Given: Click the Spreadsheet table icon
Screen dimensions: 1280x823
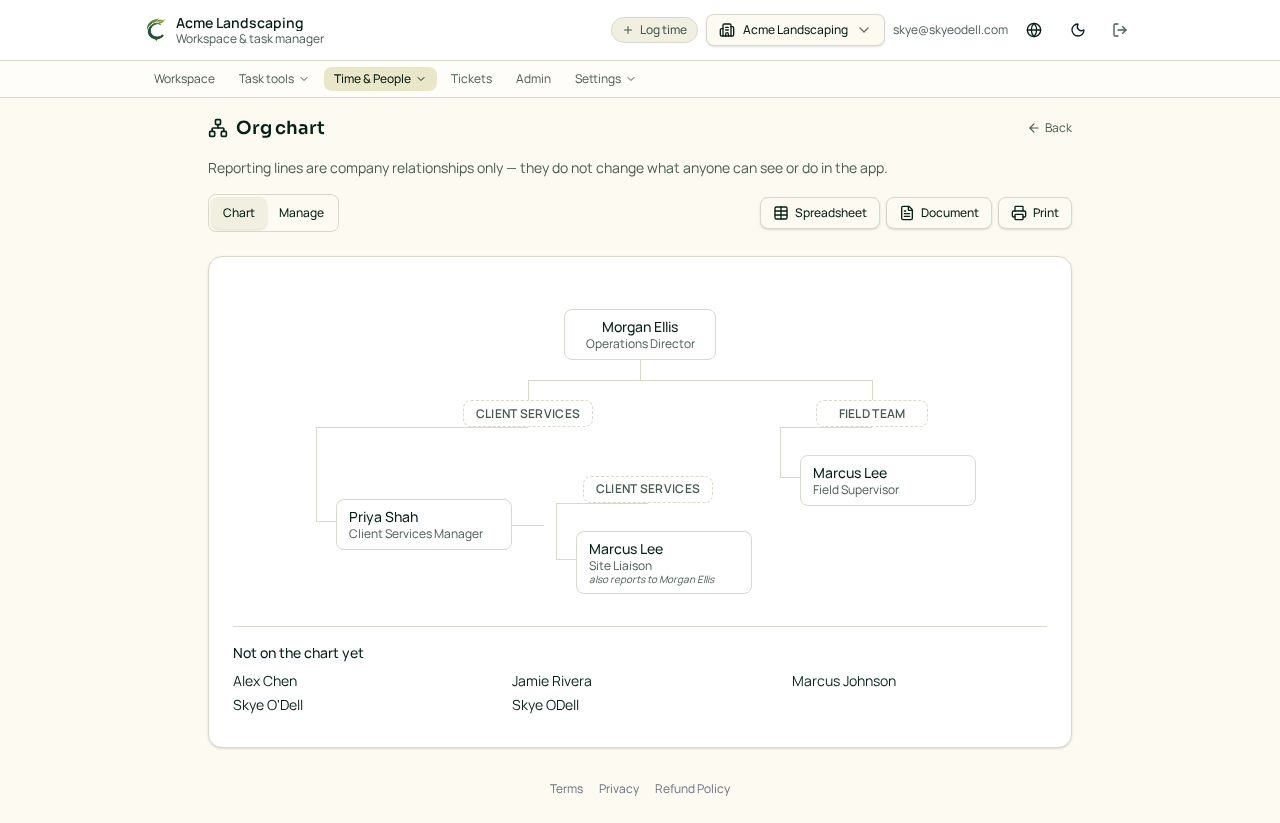Looking at the screenshot, I should 781,213.
